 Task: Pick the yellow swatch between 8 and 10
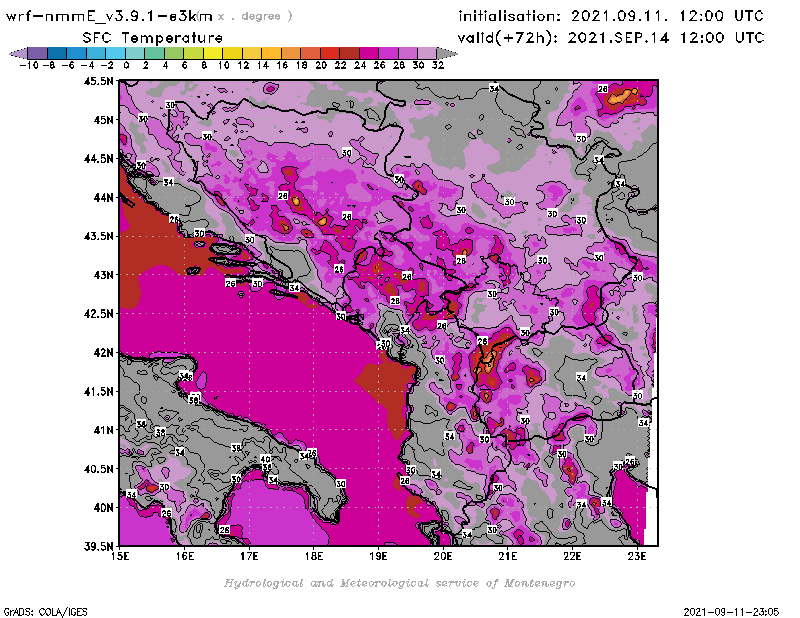213,53
